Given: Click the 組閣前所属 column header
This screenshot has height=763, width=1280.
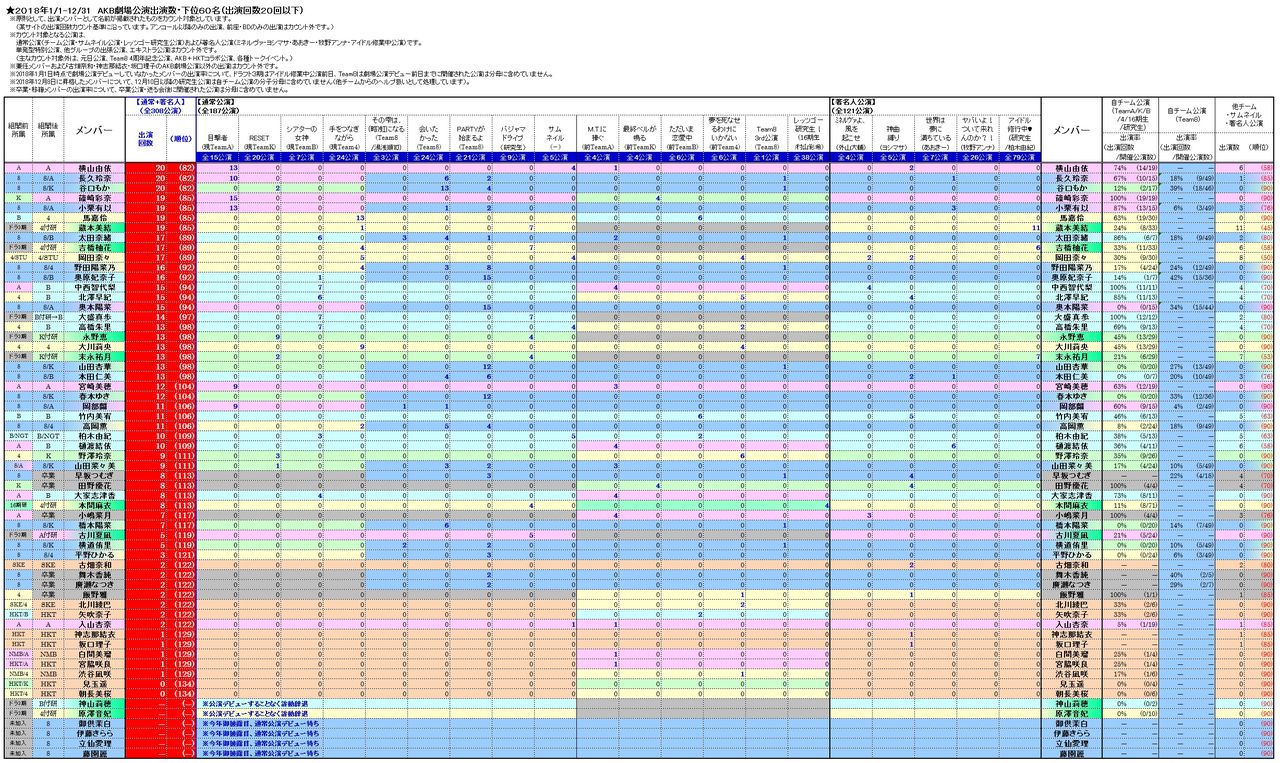Looking at the screenshot, I should pyautogui.click(x=19, y=128).
